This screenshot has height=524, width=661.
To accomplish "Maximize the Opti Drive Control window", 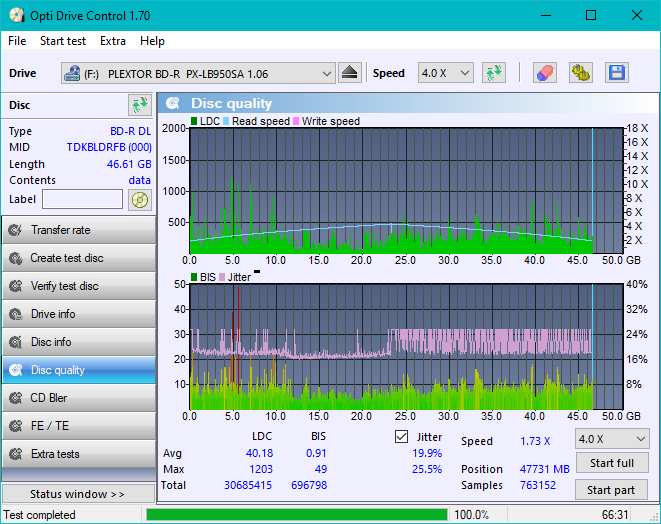I will pyautogui.click(x=591, y=15).
